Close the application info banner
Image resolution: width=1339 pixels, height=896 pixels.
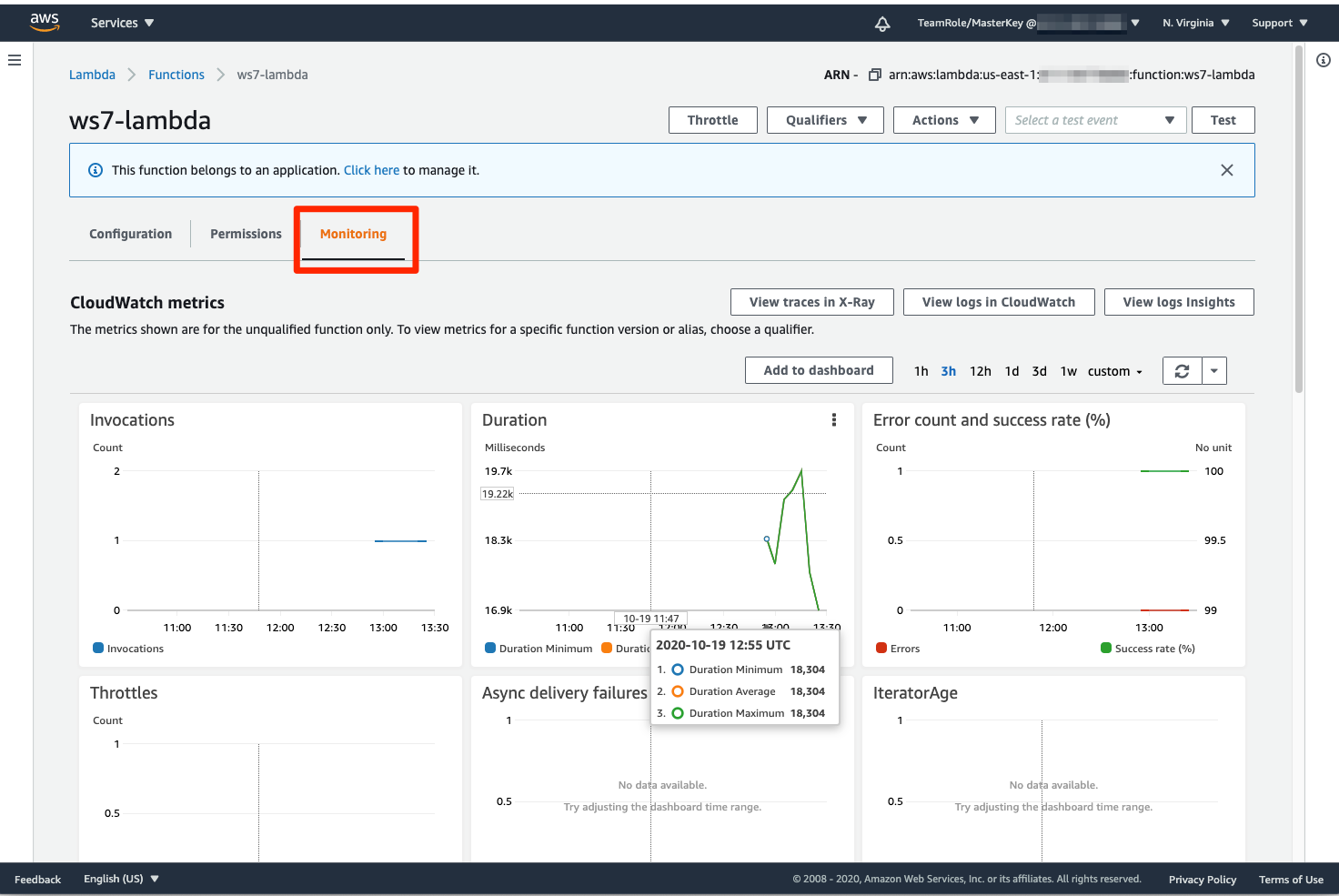pyautogui.click(x=1227, y=170)
